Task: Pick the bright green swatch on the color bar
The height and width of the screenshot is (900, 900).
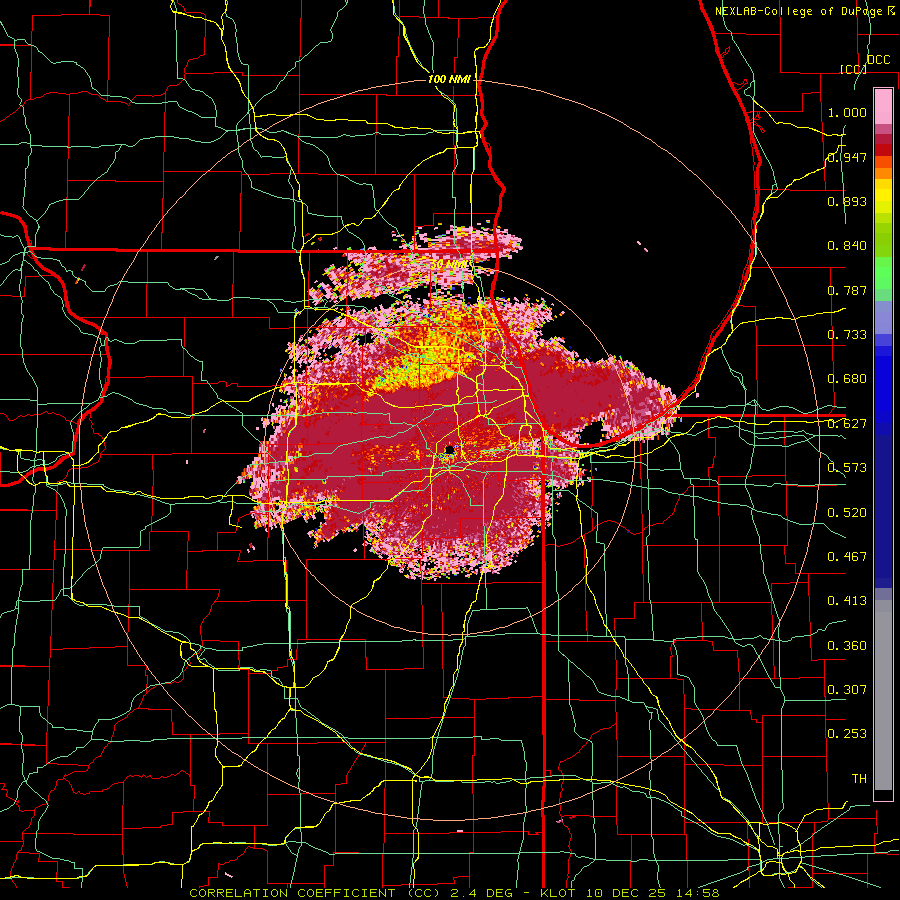Action: [x=883, y=273]
